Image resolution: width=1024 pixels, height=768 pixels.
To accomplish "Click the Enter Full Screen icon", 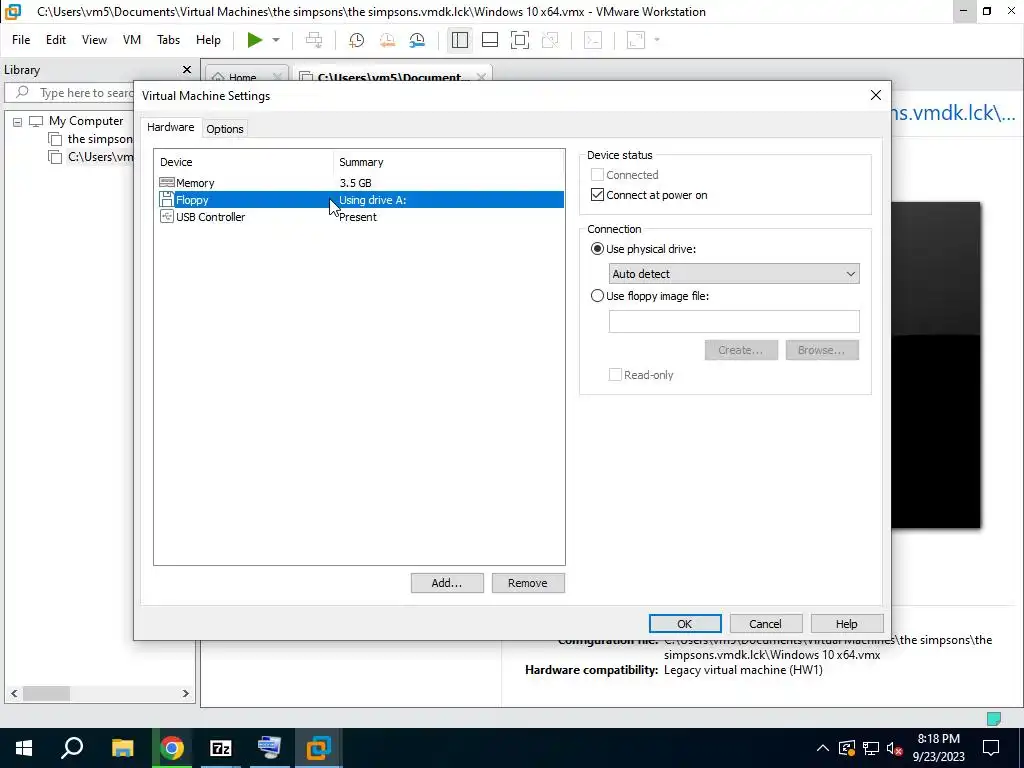I will (x=520, y=40).
